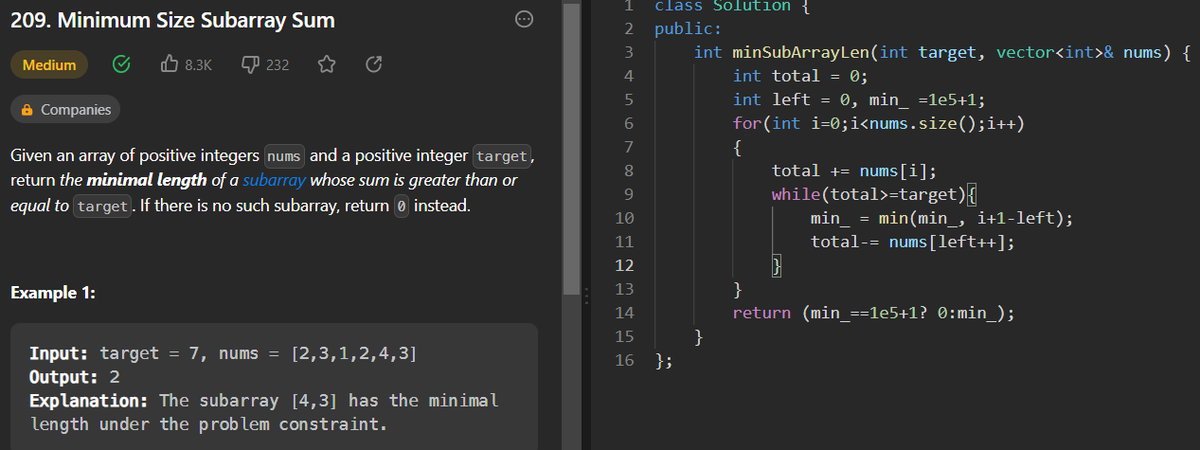Click the while(total>=target) code line

click(875, 195)
